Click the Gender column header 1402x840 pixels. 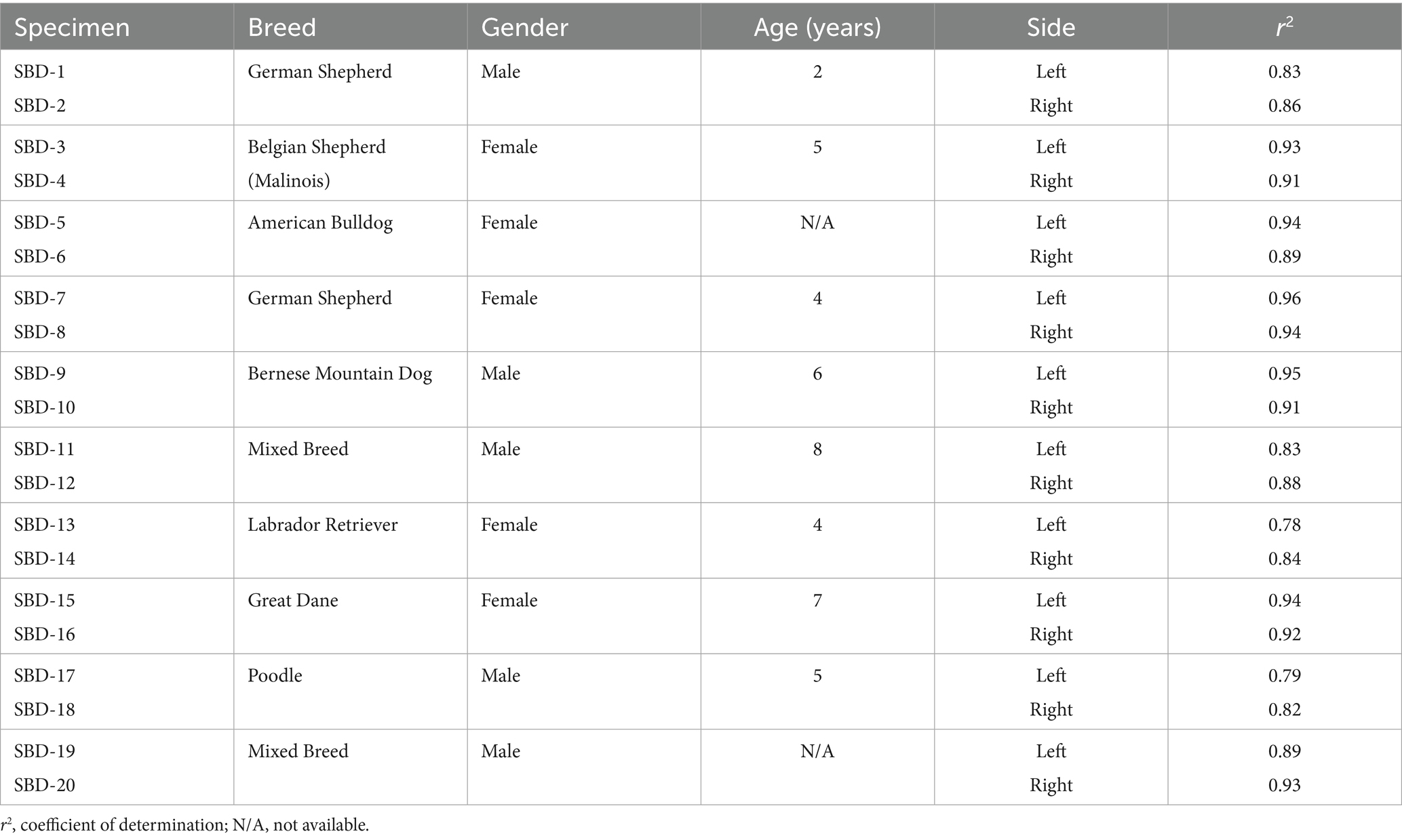pos(524,27)
